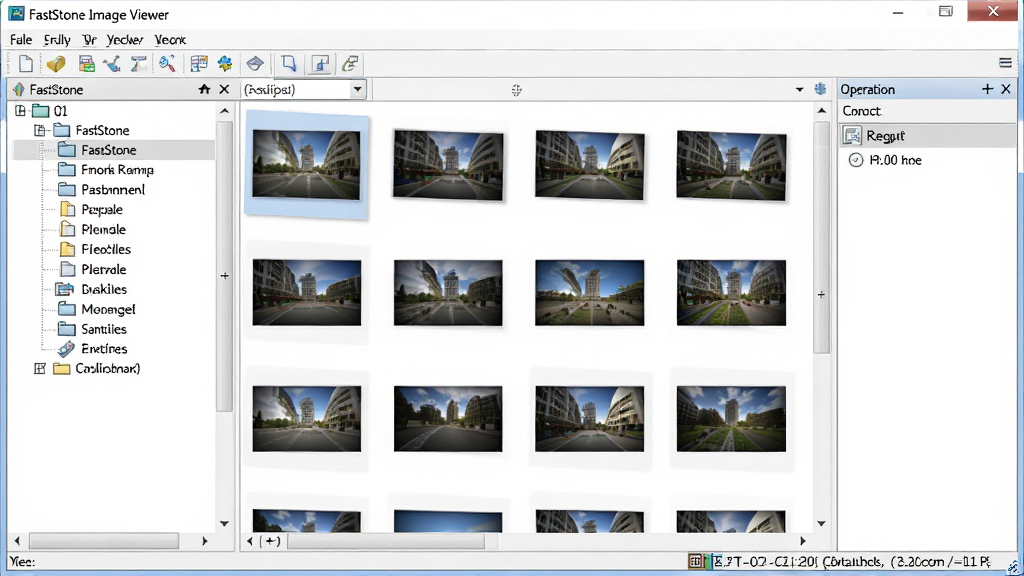Click the new blank document toolbar icon

pos(25,63)
